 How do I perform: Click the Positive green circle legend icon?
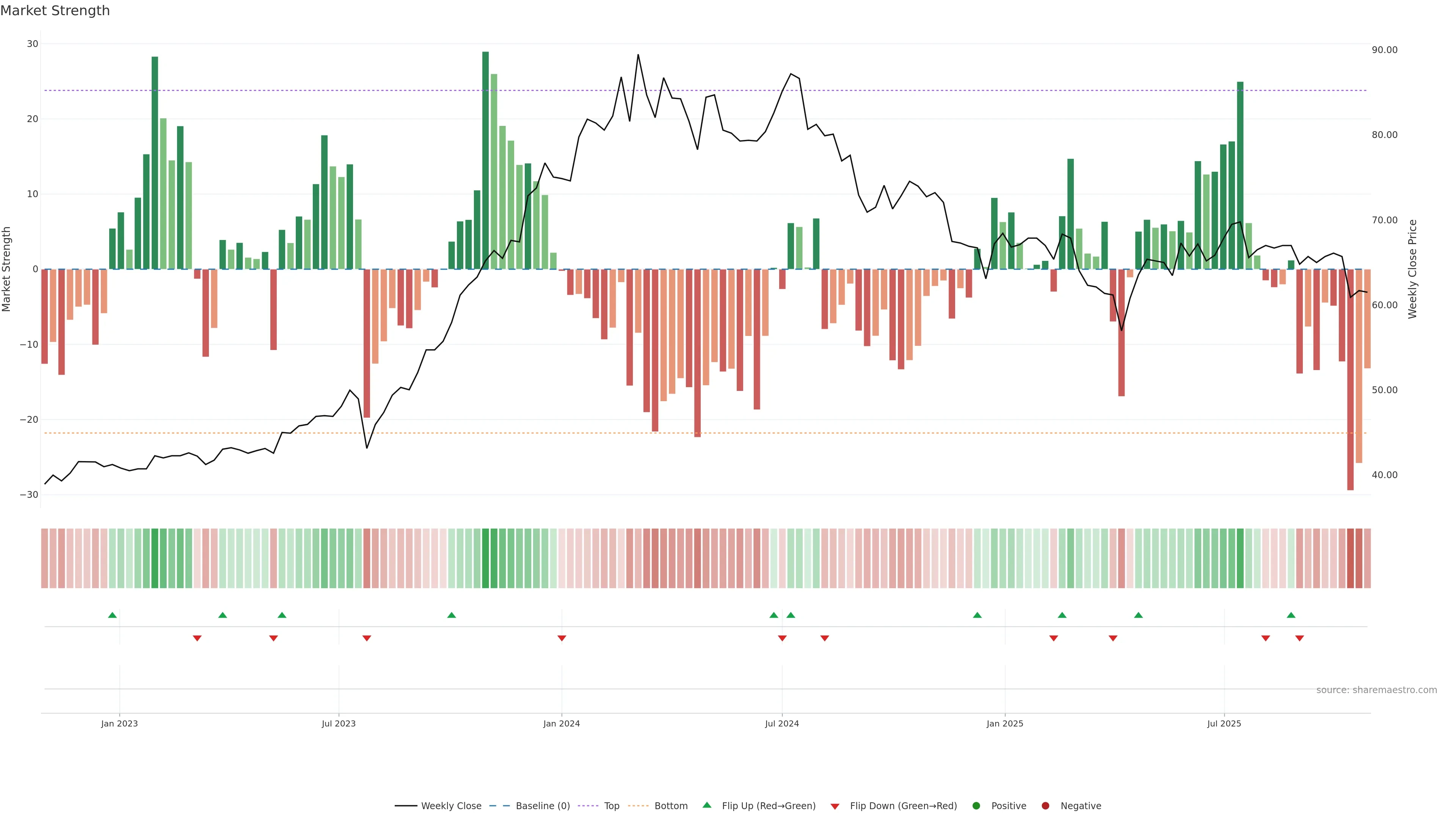point(976,806)
